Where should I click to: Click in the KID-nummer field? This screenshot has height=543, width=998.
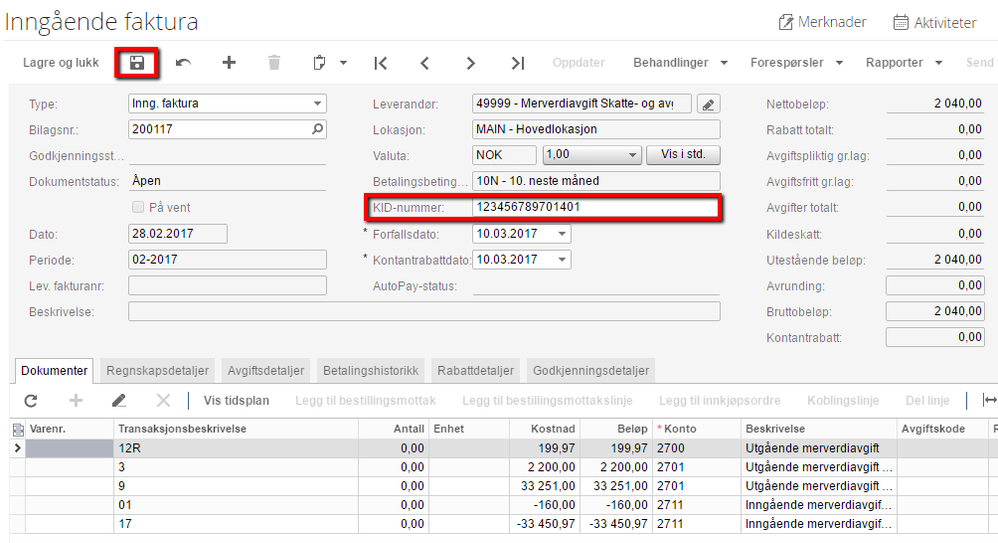coord(596,207)
